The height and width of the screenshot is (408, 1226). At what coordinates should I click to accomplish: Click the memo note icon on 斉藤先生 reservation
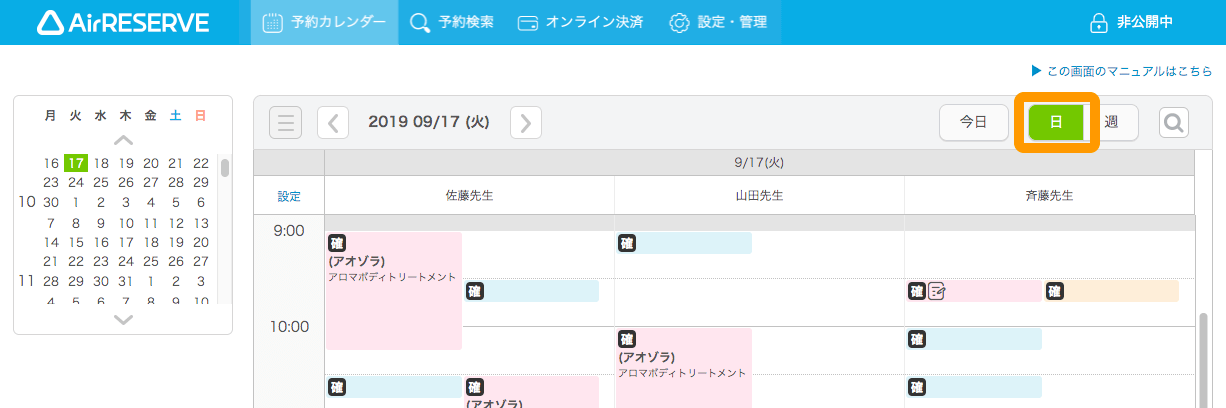pos(937,291)
